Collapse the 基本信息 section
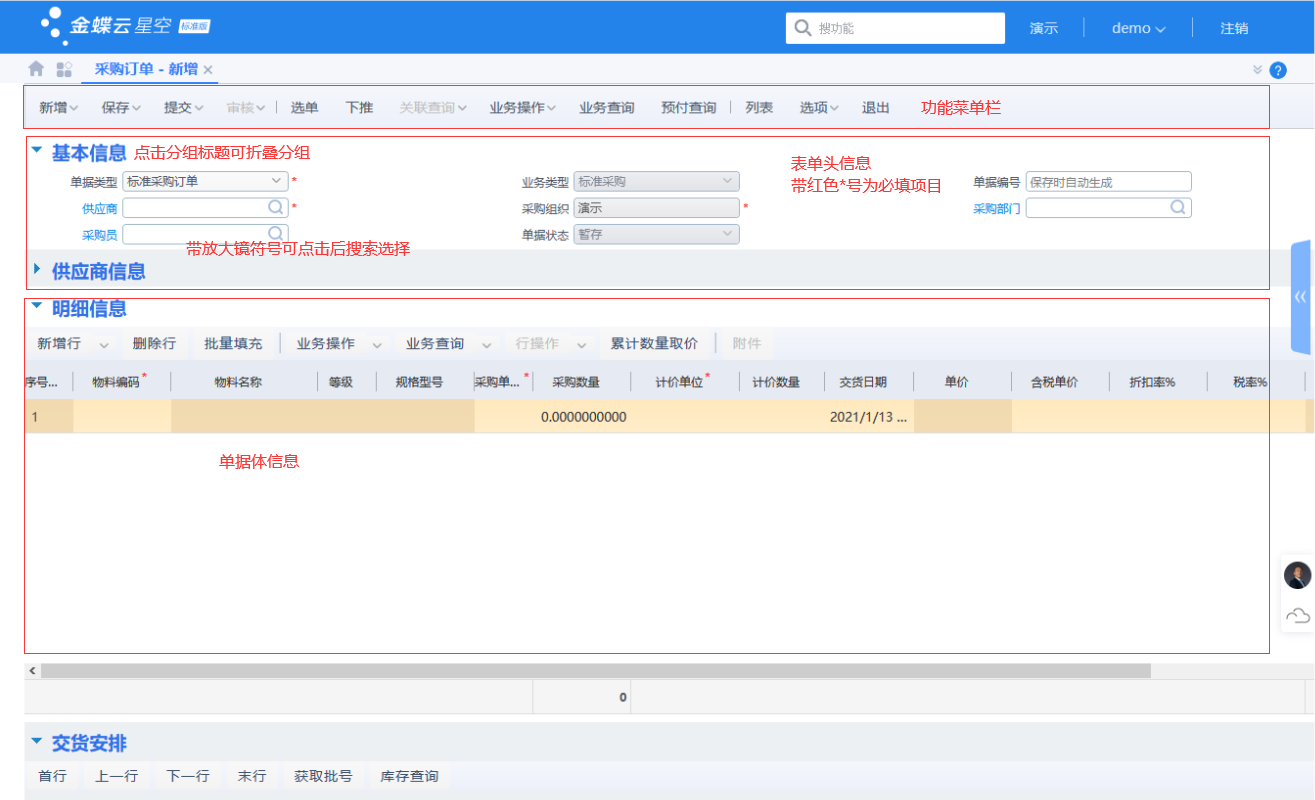This screenshot has height=800, width=1315. 37,152
